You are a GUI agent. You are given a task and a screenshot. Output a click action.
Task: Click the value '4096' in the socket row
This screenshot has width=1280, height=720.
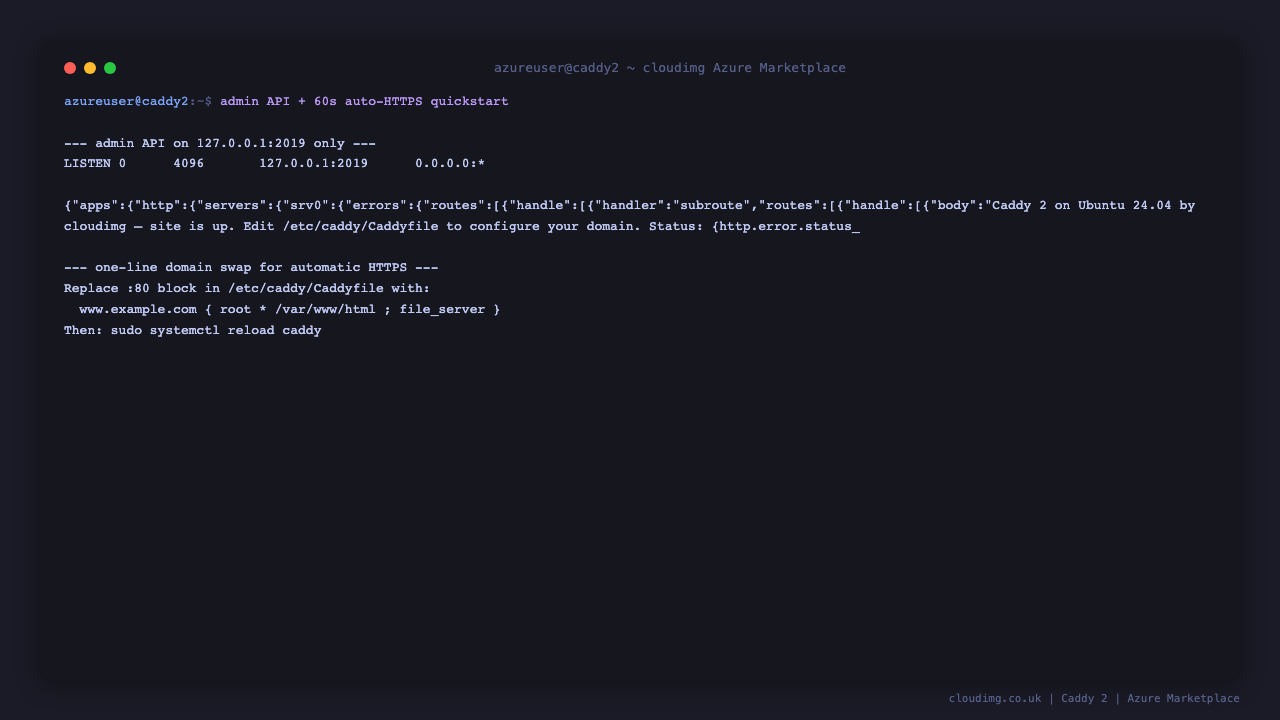click(x=189, y=164)
